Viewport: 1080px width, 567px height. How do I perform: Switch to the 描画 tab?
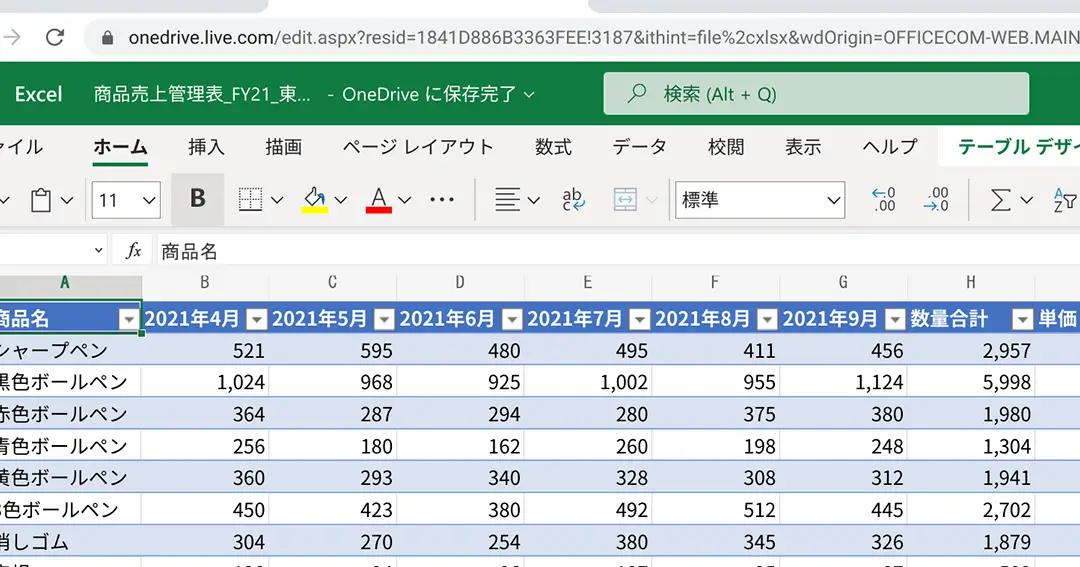(284, 147)
